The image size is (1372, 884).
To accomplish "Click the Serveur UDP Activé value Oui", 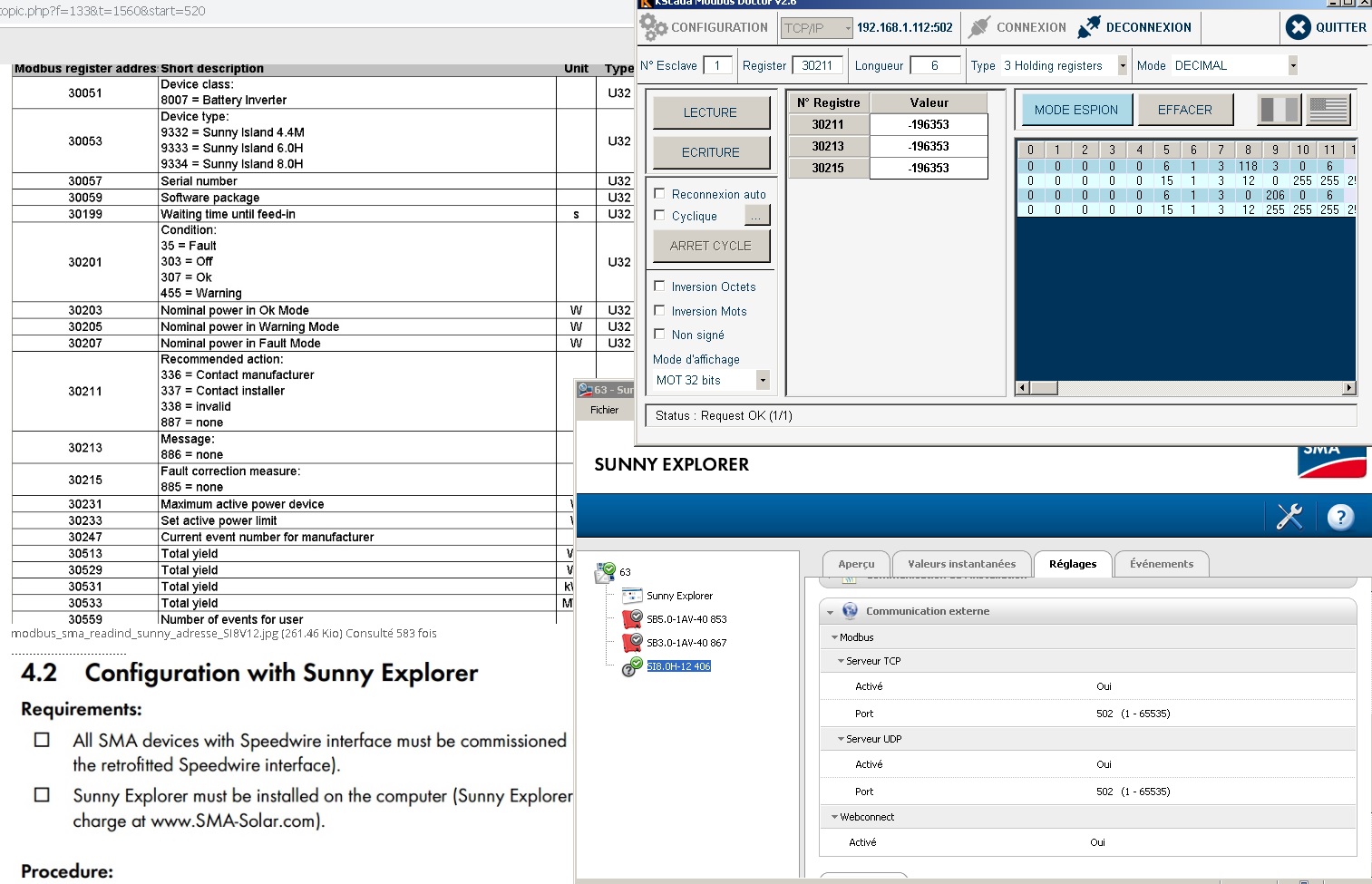I will click(1104, 764).
